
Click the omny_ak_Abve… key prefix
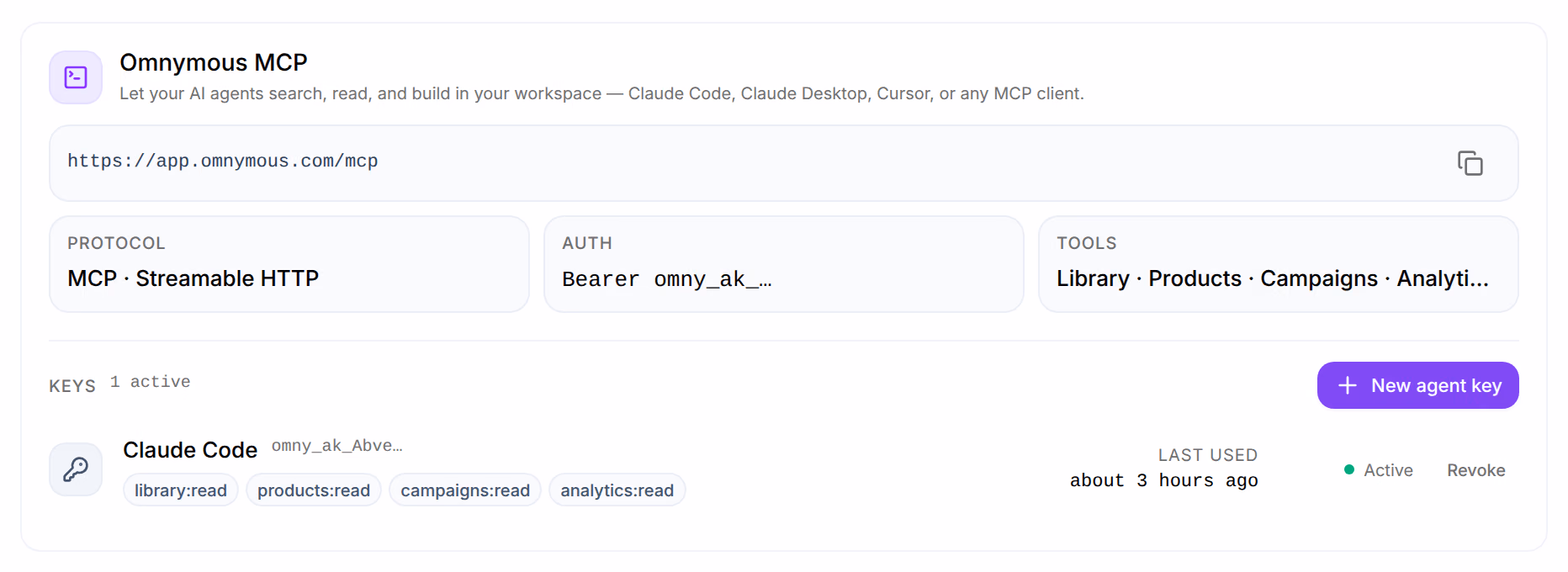[337, 446]
